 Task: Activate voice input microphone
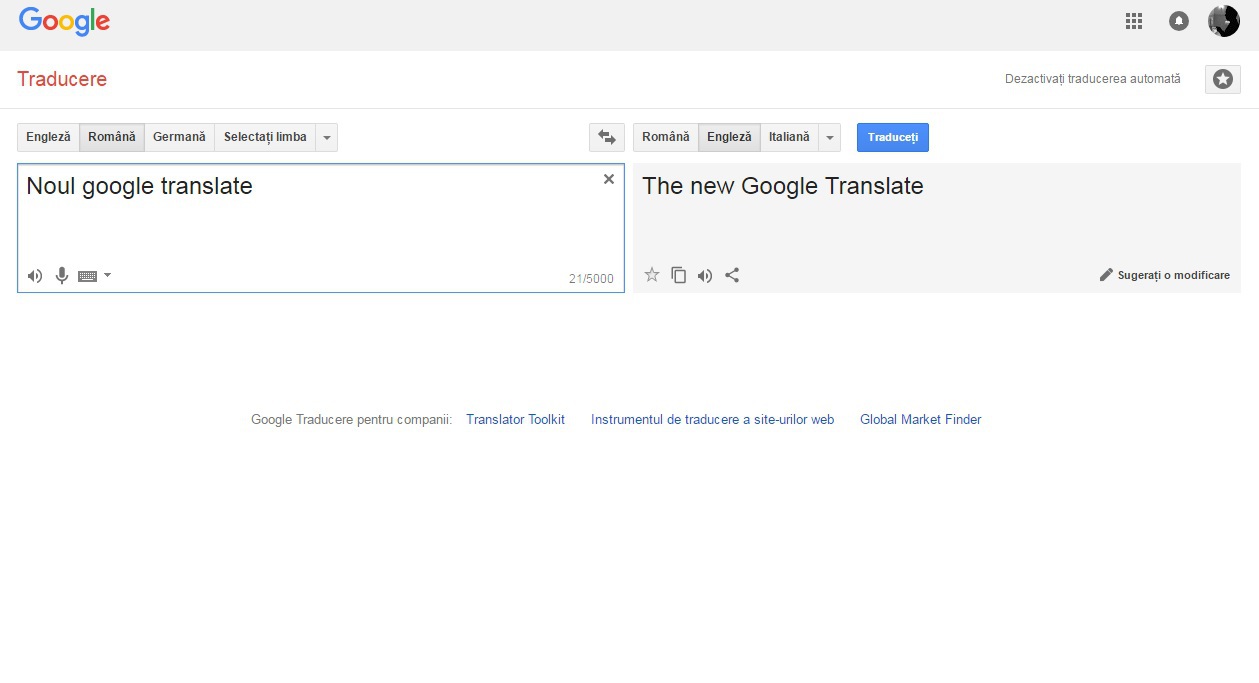click(x=62, y=276)
